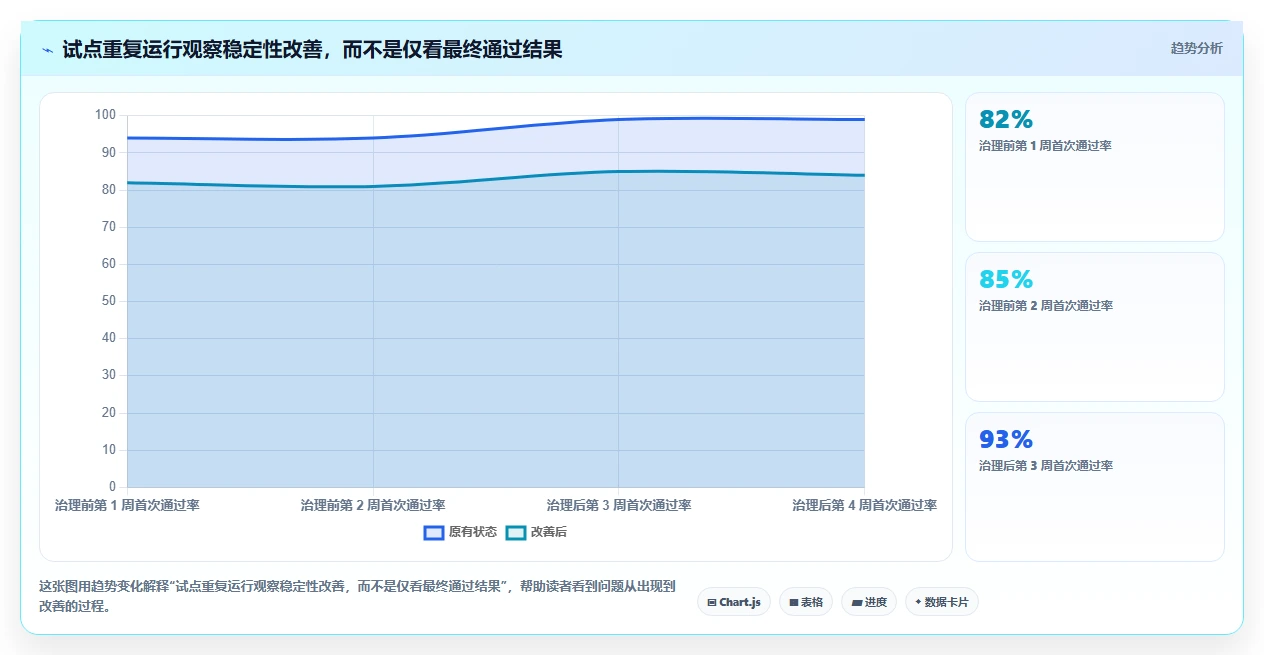Click the 原有状态 legend label
The height and width of the screenshot is (655, 1264).
473,532
